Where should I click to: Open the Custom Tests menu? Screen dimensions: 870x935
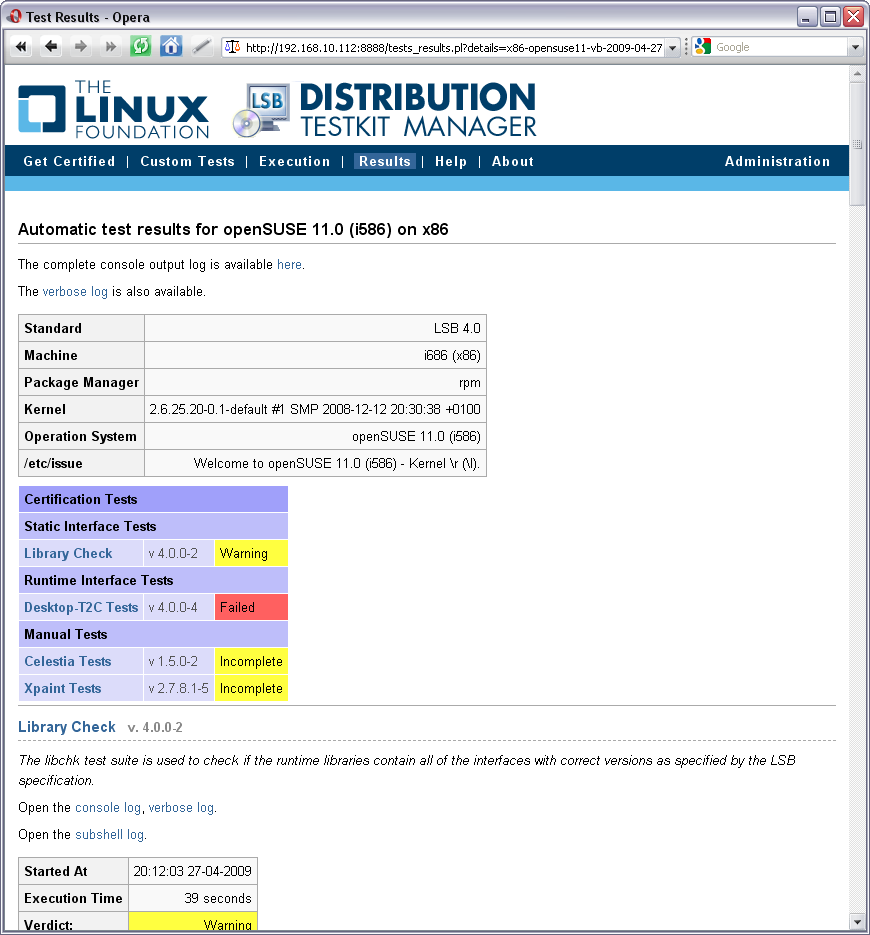(187, 162)
